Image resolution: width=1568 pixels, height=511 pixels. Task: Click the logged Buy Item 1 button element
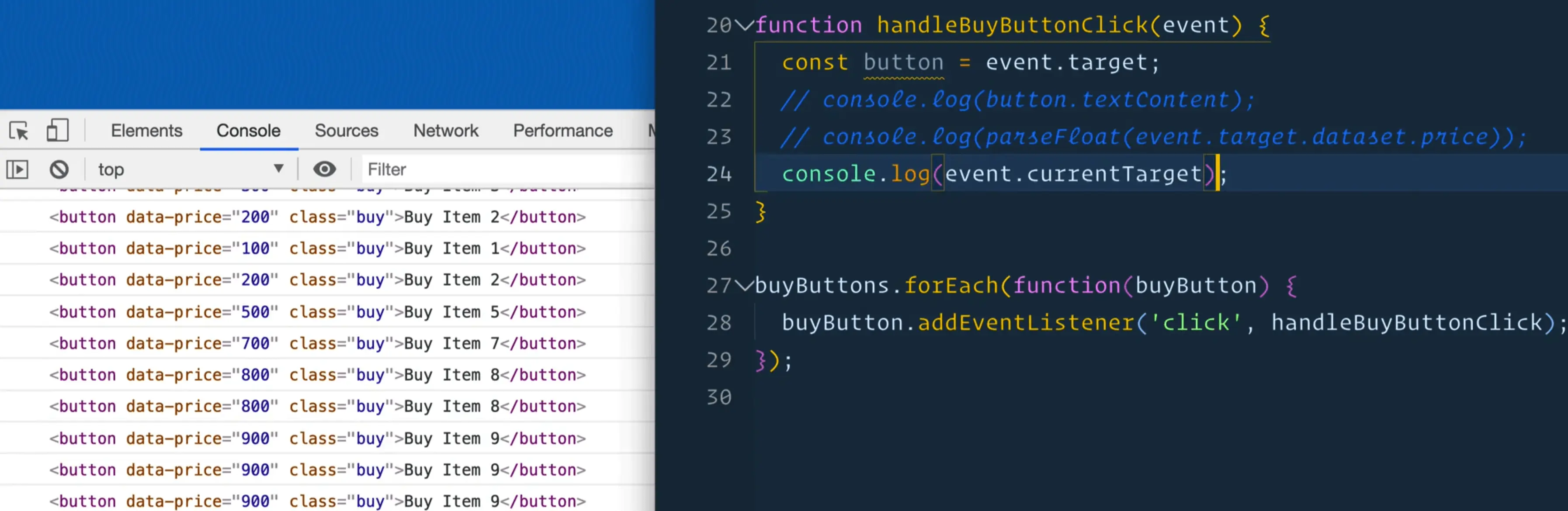(317, 249)
